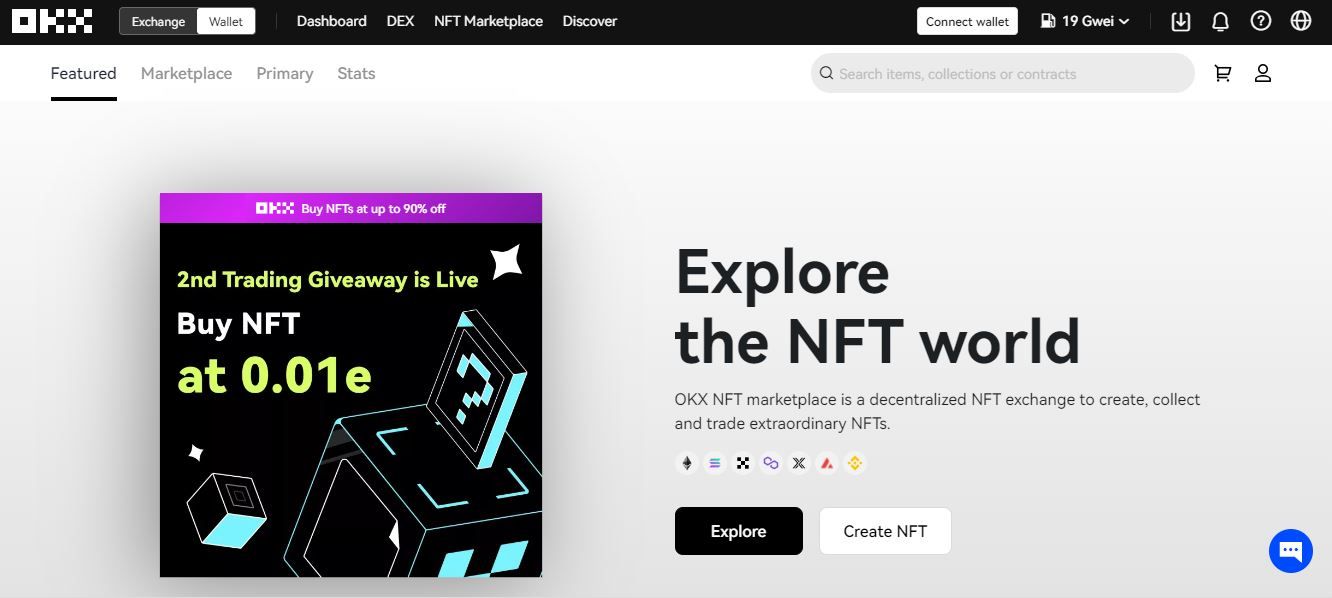This screenshot has height=598, width=1332.
Task: Open the help question mark icon
Action: [1260, 21]
